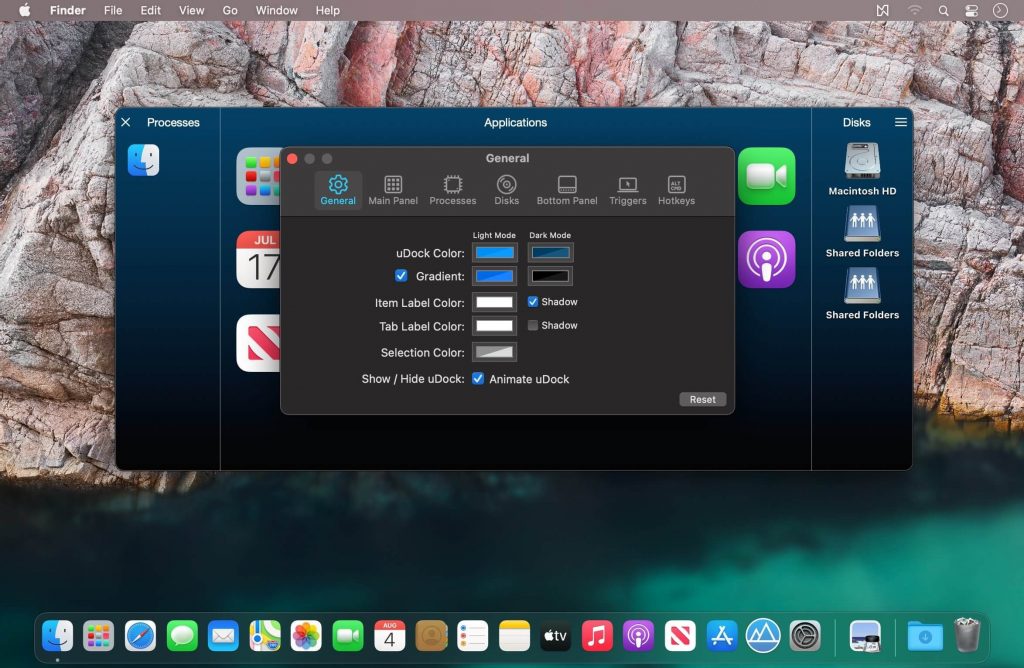This screenshot has height=668, width=1024.
Task: Launch FaceTime from the Applications panel
Action: (767, 175)
